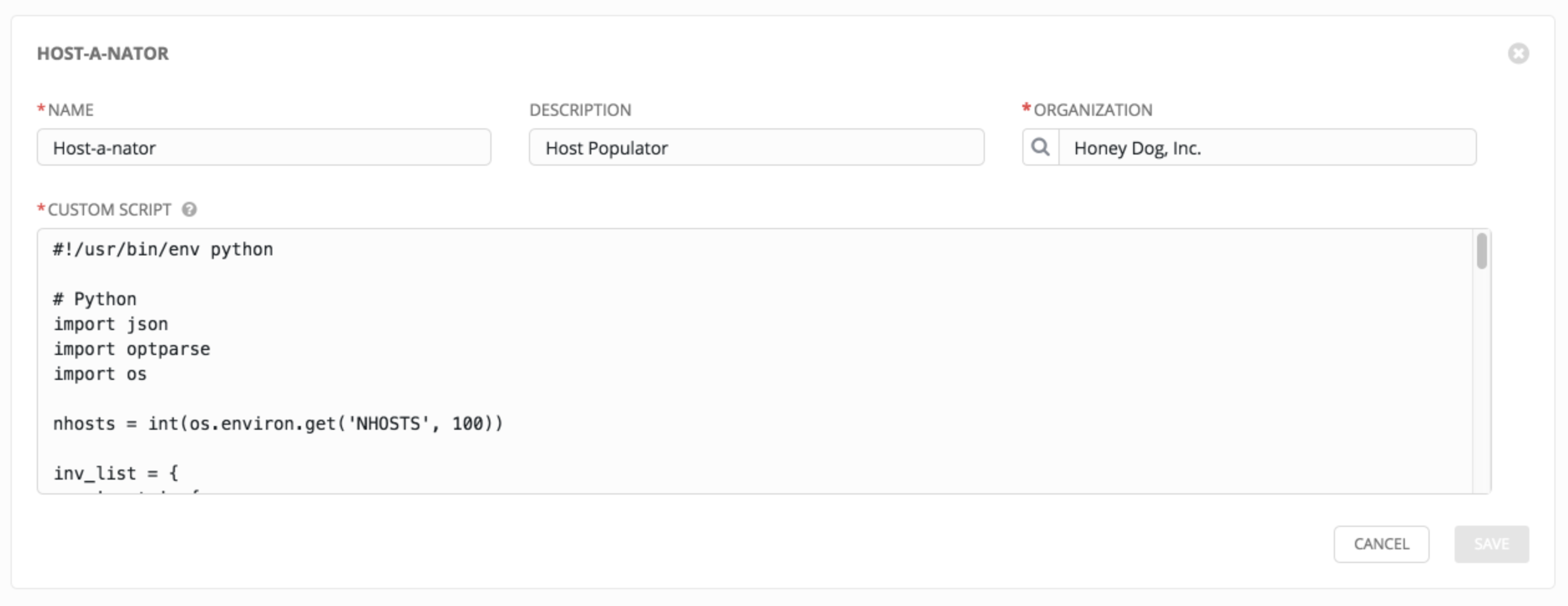1568x606 pixels.
Task: Click the 'import json' line in the script
Action: pyautogui.click(x=111, y=324)
